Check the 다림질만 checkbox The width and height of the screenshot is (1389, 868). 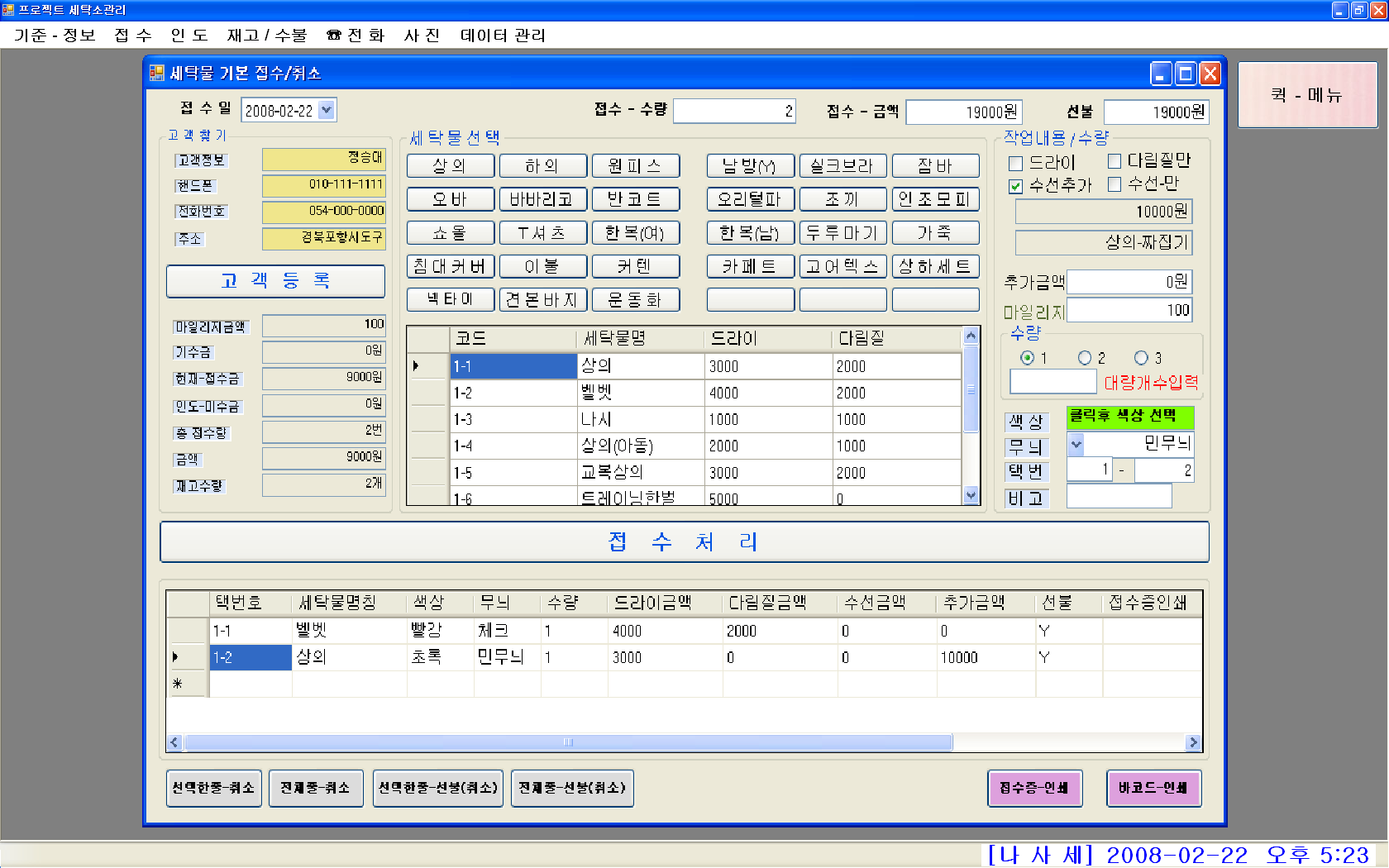pyautogui.click(x=1115, y=161)
